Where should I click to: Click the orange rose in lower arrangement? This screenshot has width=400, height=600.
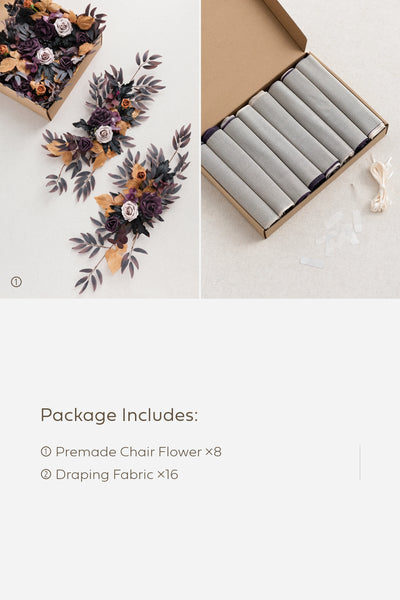click(x=140, y=174)
